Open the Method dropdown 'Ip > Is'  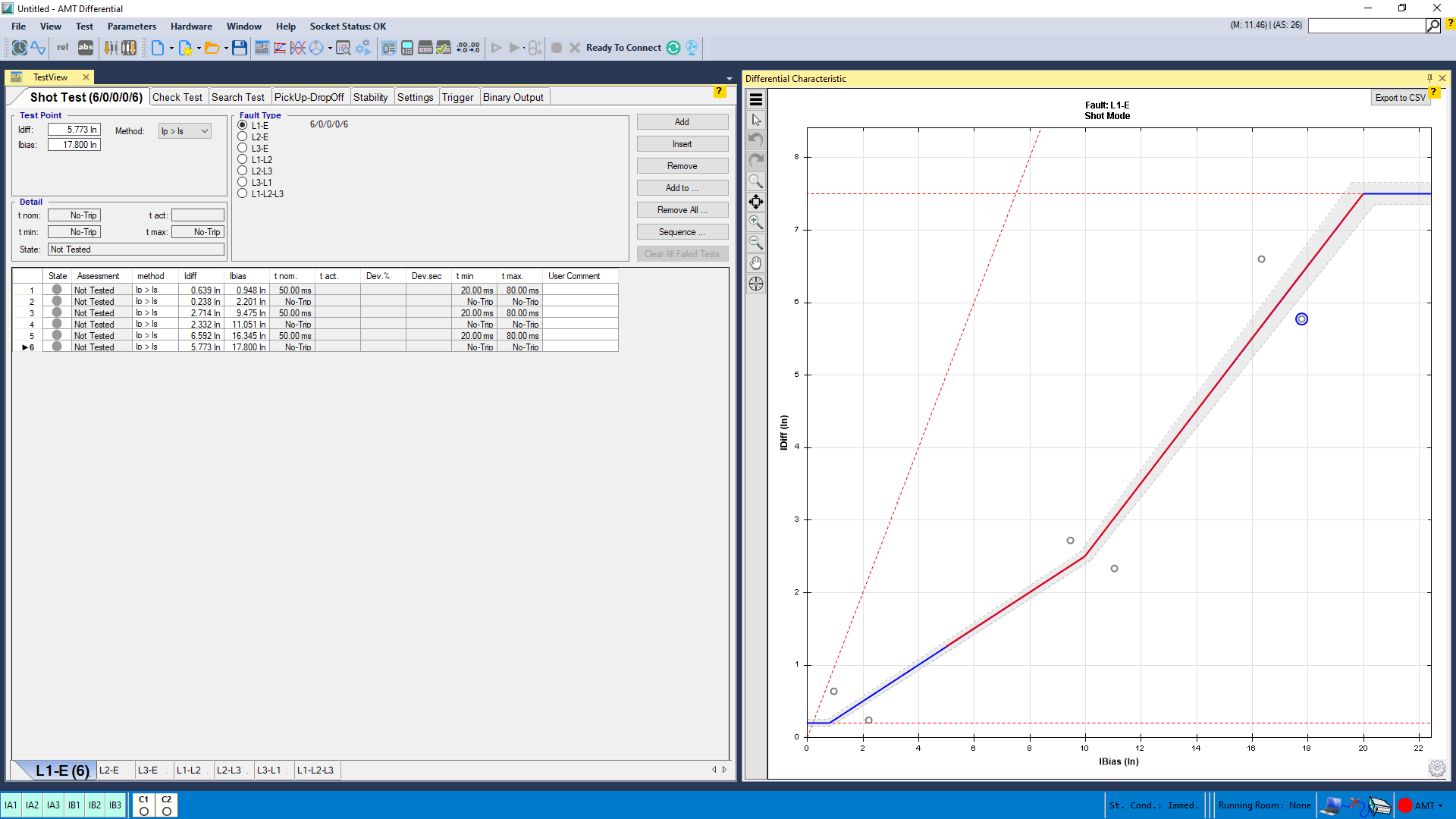(184, 131)
